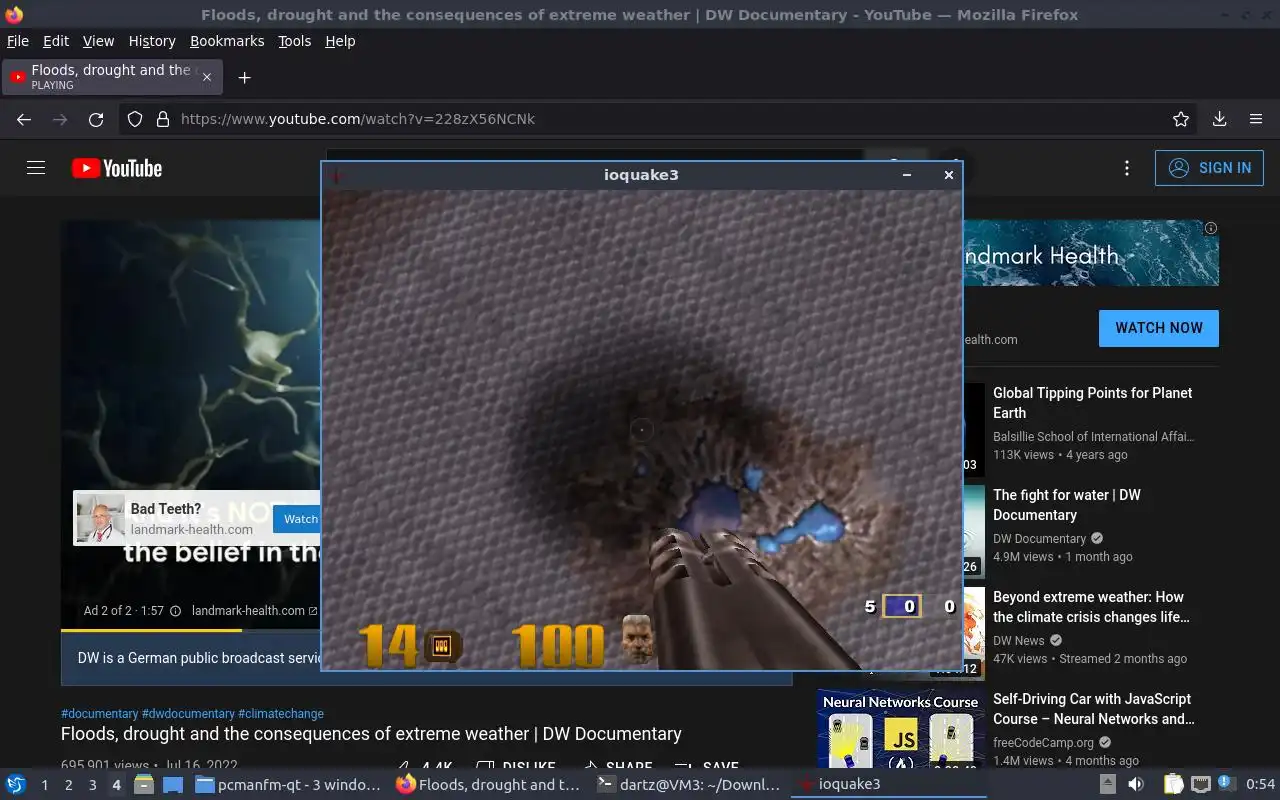Screen dimensions: 1280x800
Task: Click DW Documentary channel name under fight for water
Action: pyautogui.click(x=1039, y=538)
